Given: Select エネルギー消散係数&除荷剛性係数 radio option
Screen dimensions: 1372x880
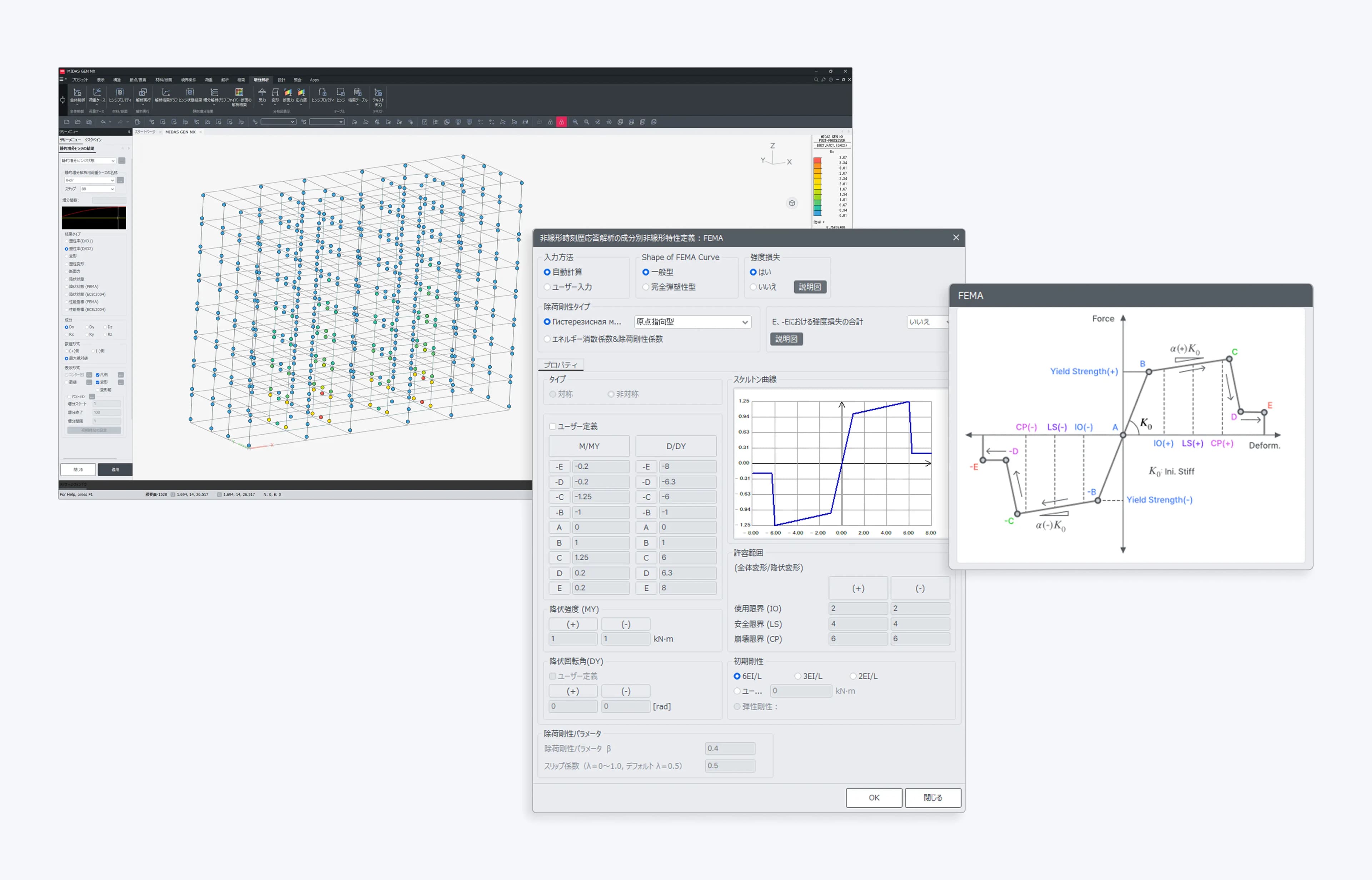Looking at the screenshot, I should click(603, 339).
